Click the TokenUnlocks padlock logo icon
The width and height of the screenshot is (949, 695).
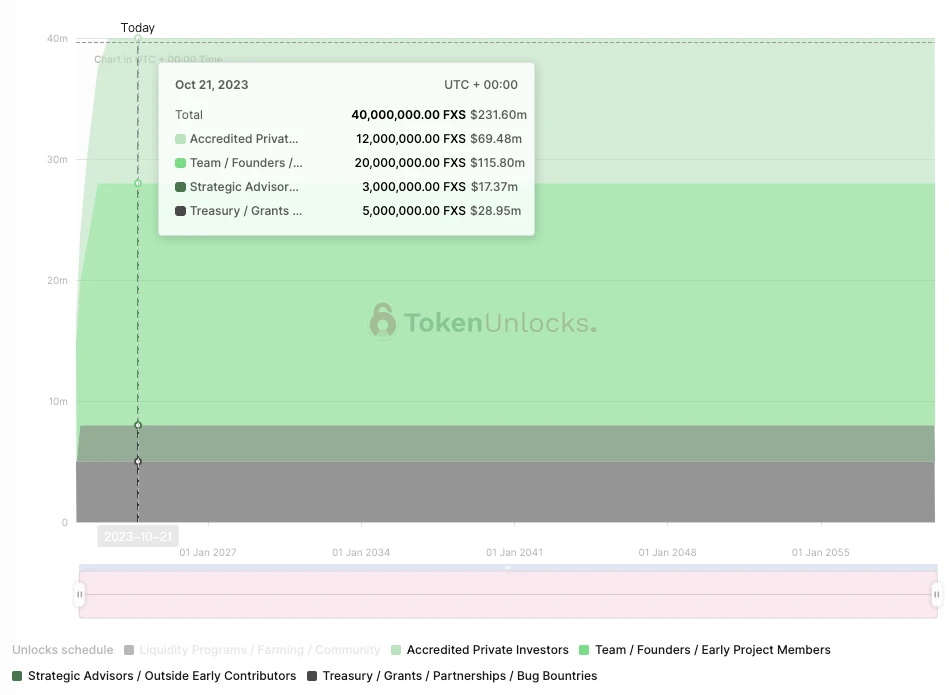coord(382,321)
